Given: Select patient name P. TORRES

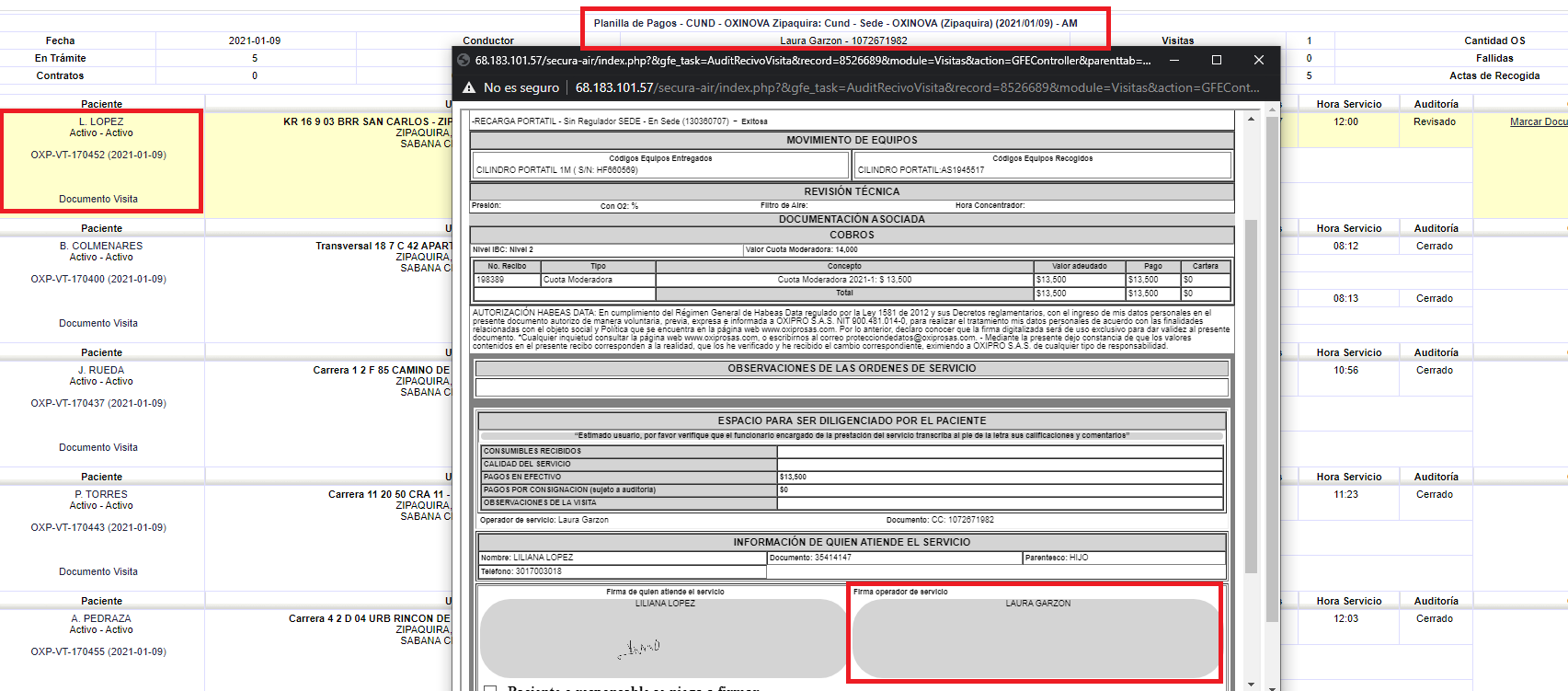Looking at the screenshot, I should 101,494.
